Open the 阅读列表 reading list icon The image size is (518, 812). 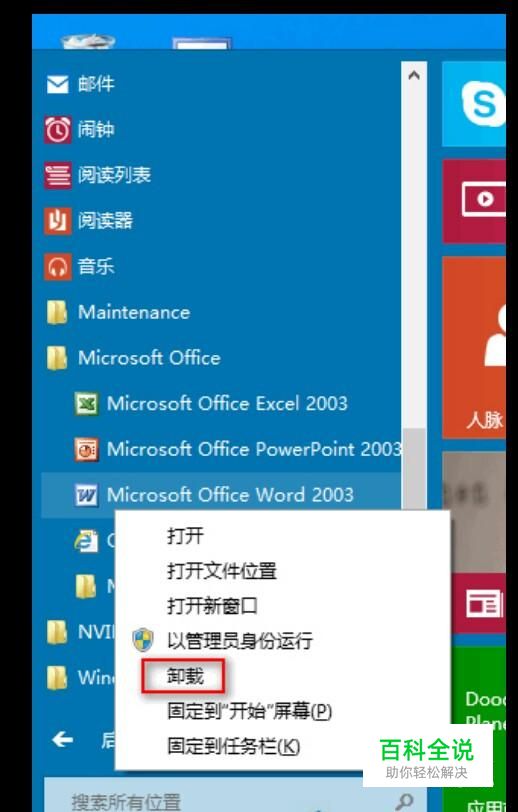pyautogui.click(x=57, y=175)
